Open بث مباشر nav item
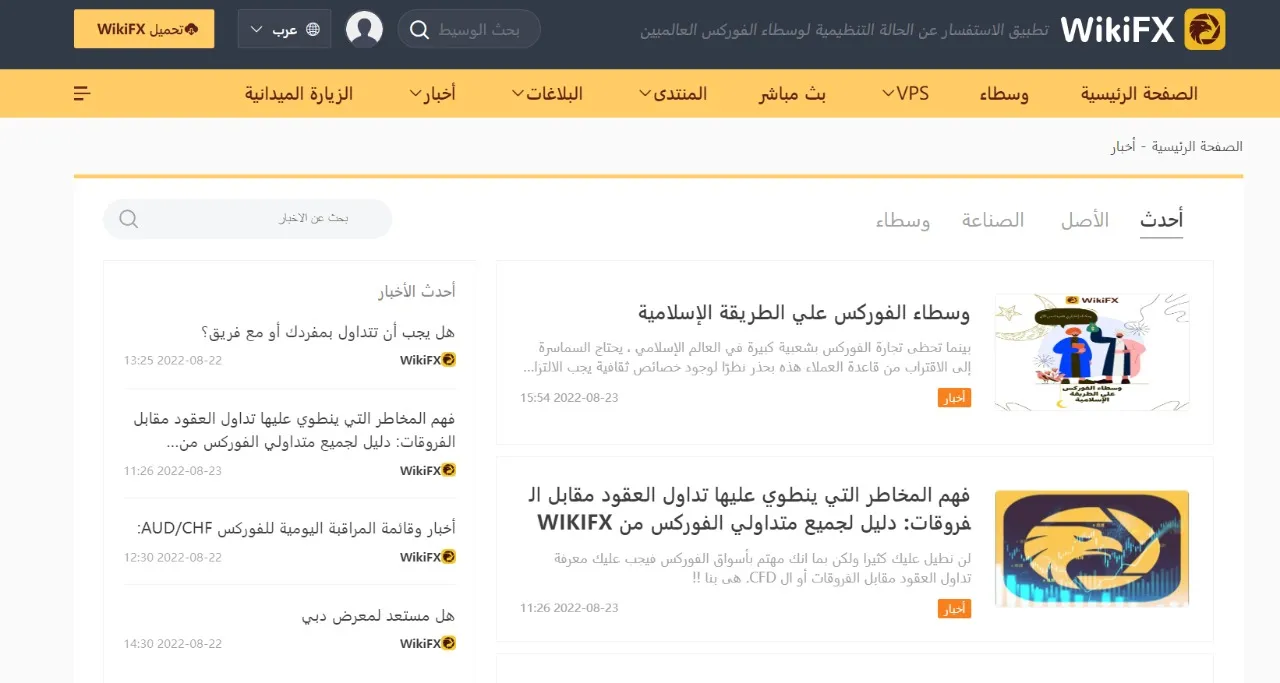1280x683 pixels. (x=792, y=93)
